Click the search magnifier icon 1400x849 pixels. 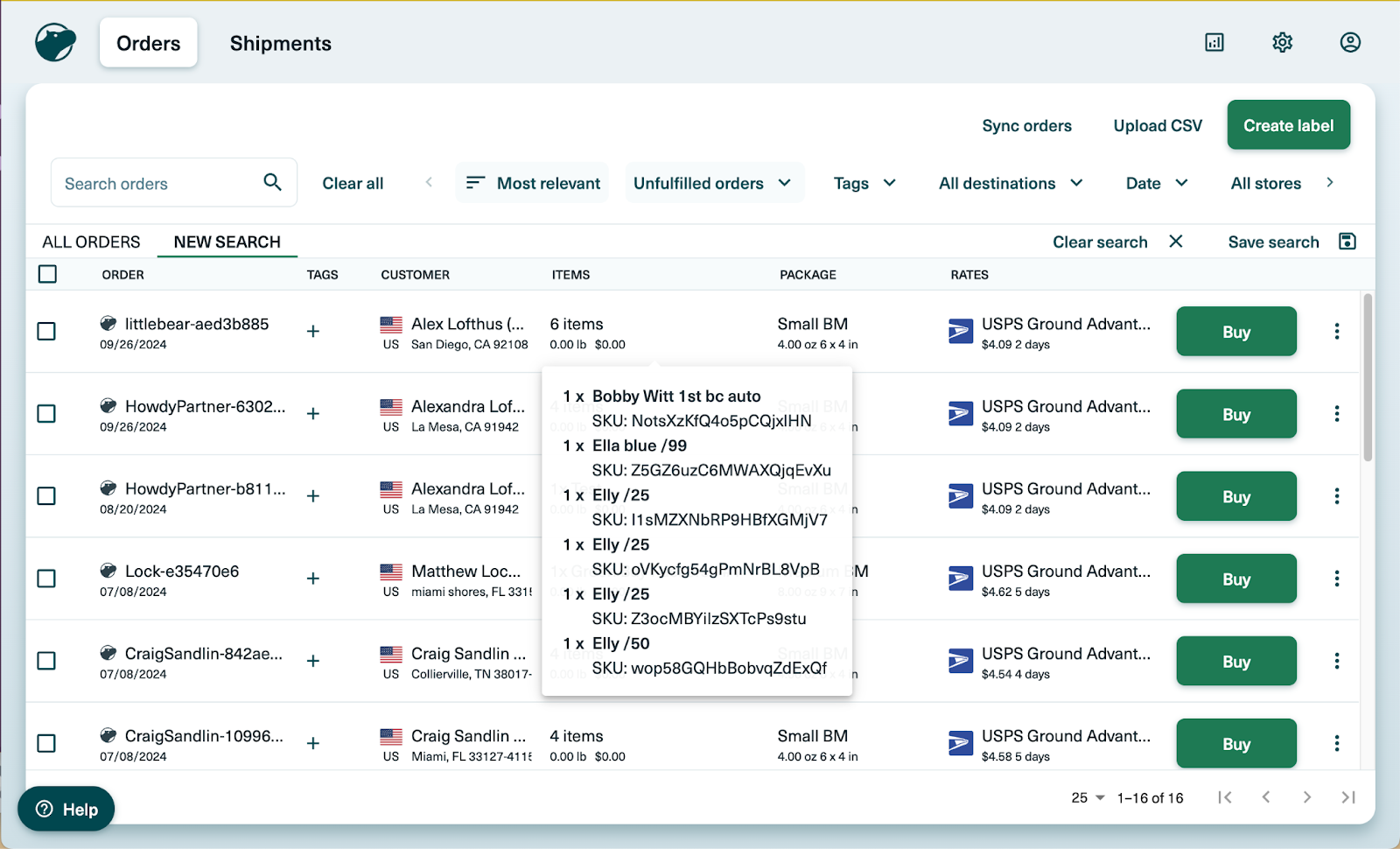(272, 182)
